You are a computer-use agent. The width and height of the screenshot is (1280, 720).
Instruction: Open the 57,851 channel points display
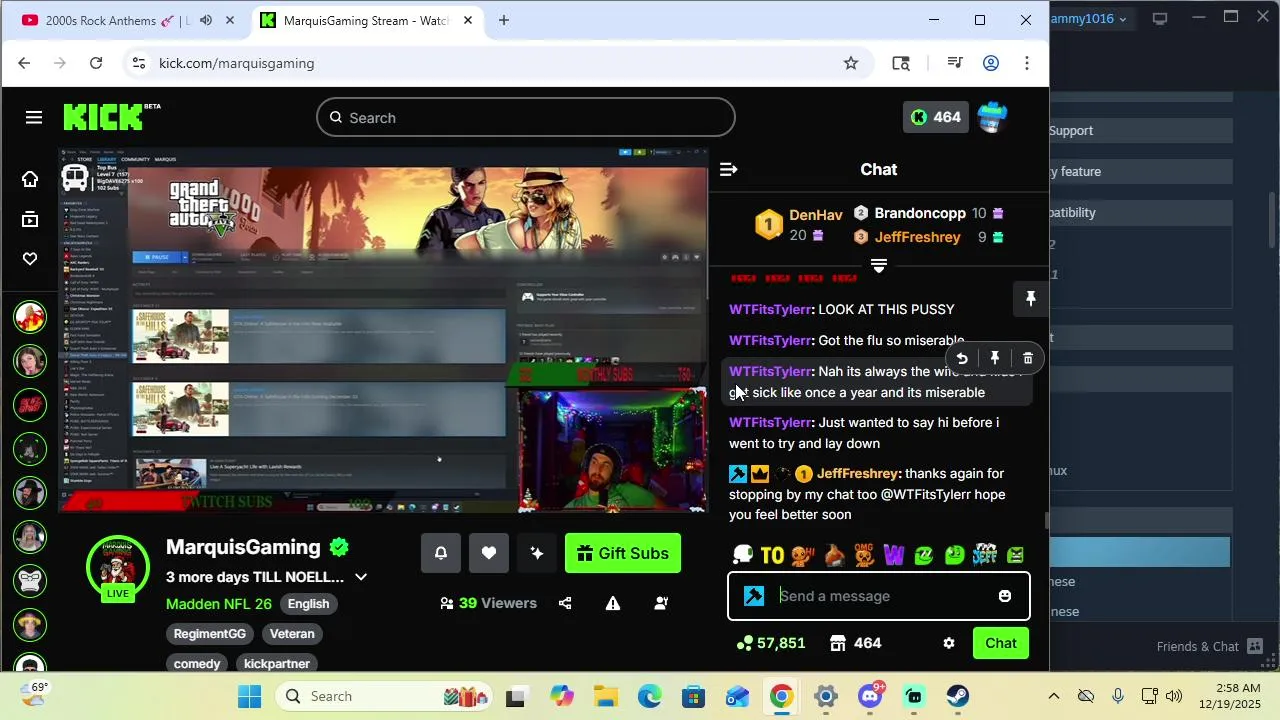pos(770,643)
